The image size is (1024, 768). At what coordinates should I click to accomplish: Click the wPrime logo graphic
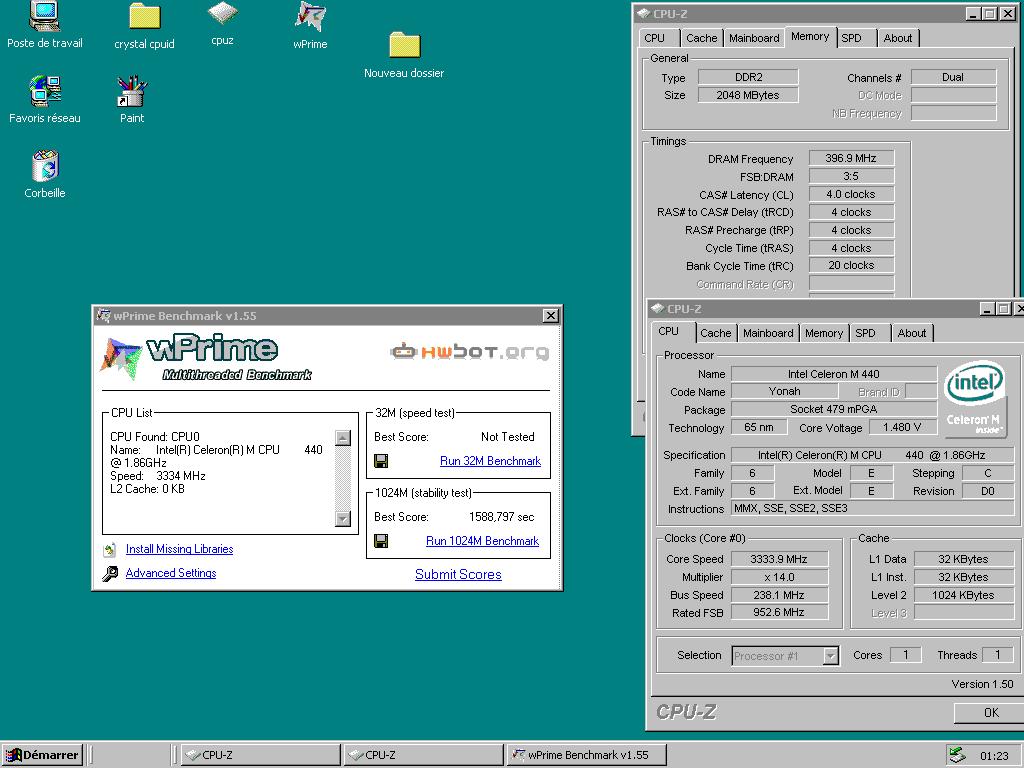[206, 356]
